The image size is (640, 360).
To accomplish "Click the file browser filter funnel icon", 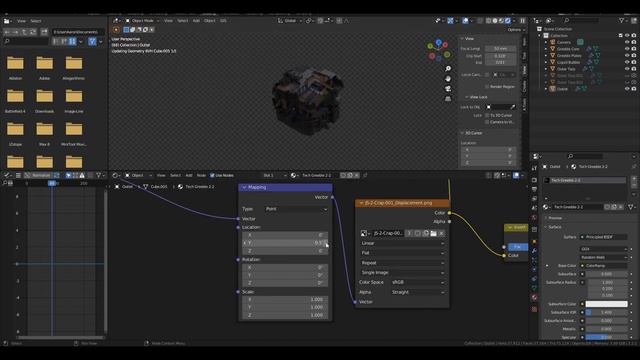I will coord(92,41).
